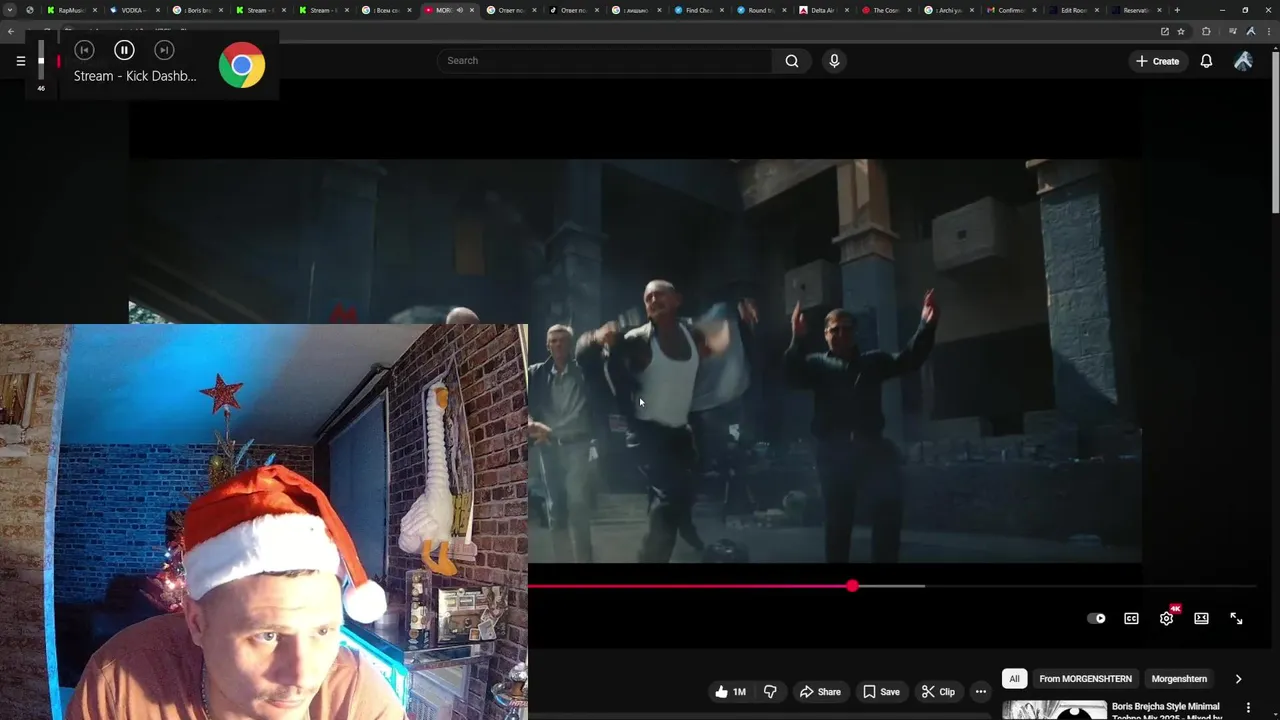The width and height of the screenshot is (1280, 720).
Task: Switch to the Edit Room tab
Action: [1073, 10]
